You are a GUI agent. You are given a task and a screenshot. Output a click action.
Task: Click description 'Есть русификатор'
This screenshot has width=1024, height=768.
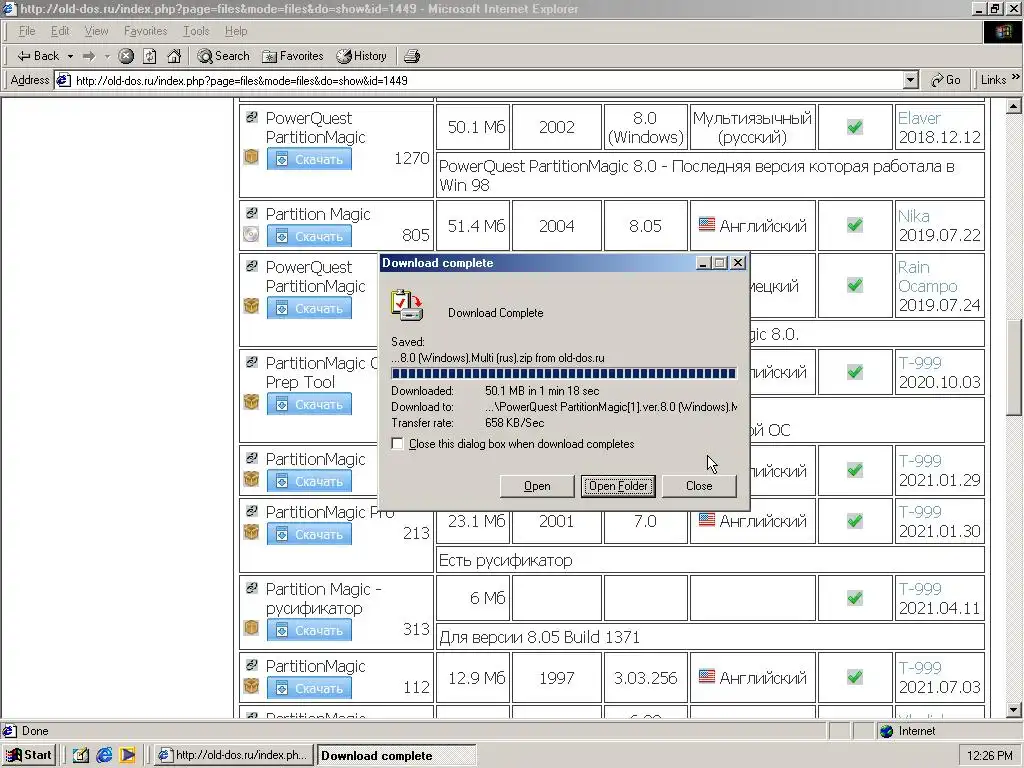(505, 560)
